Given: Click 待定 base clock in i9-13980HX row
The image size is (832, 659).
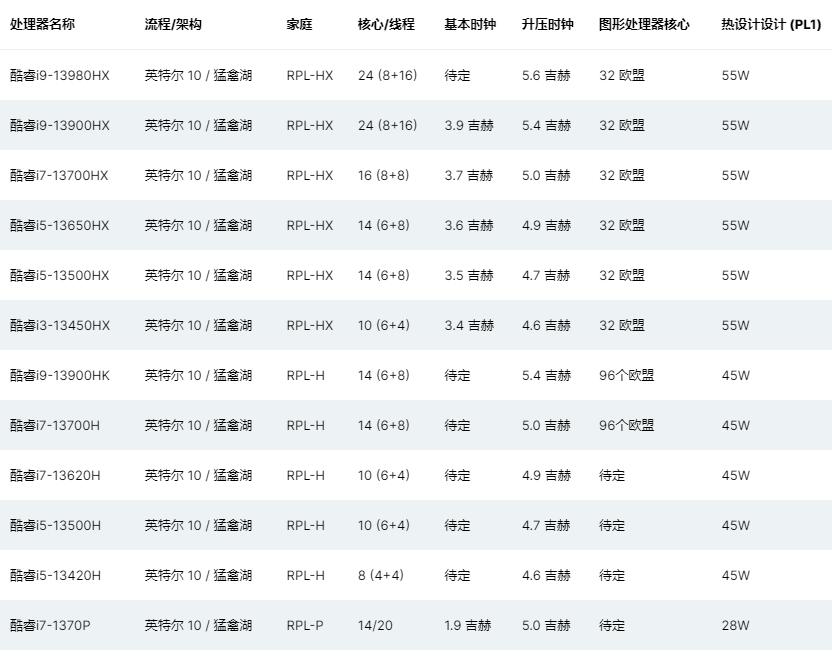Looking at the screenshot, I should coord(457,75).
